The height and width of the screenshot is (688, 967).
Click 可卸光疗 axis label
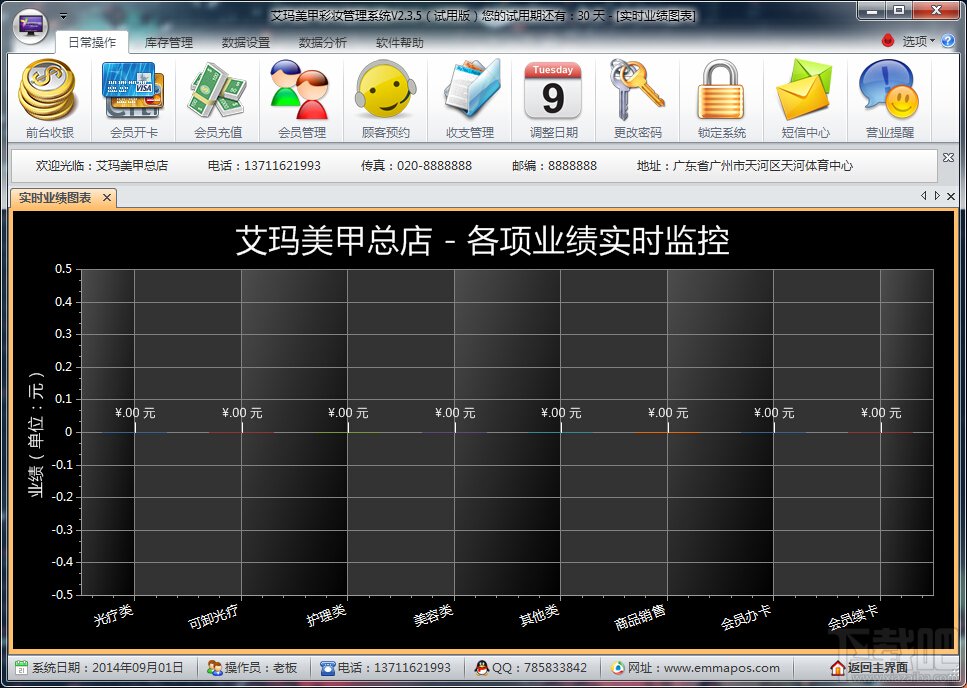[213, 616]
